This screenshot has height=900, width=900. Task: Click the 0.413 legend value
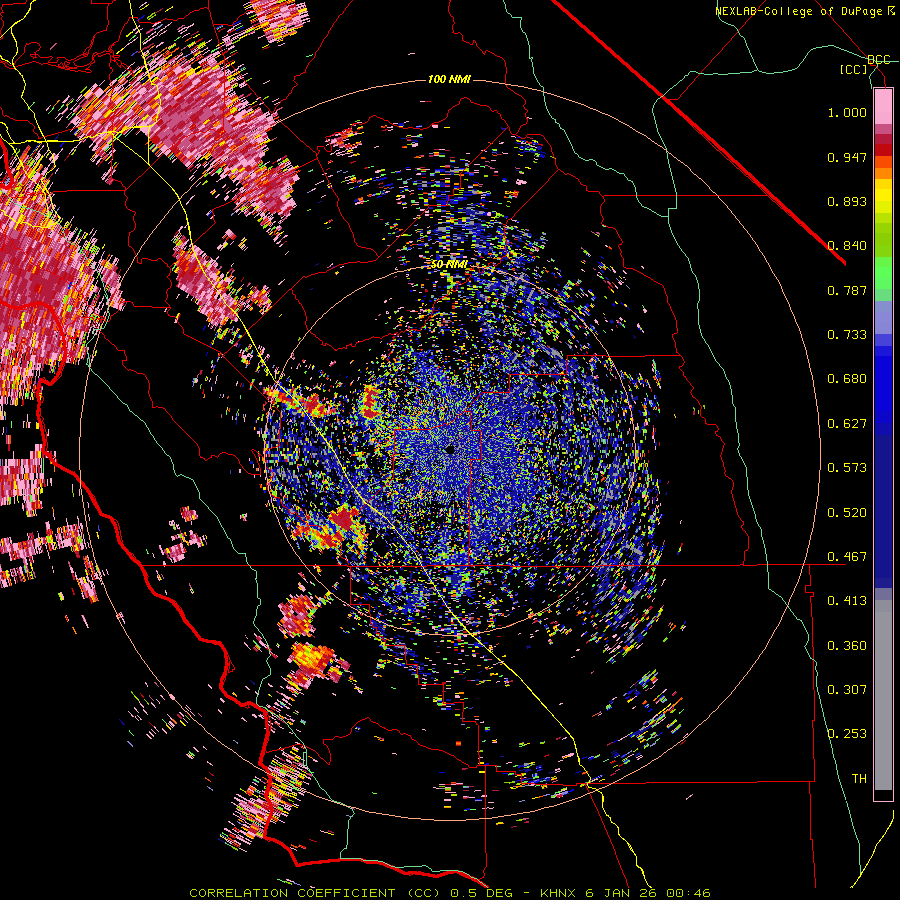pos(847,601)
